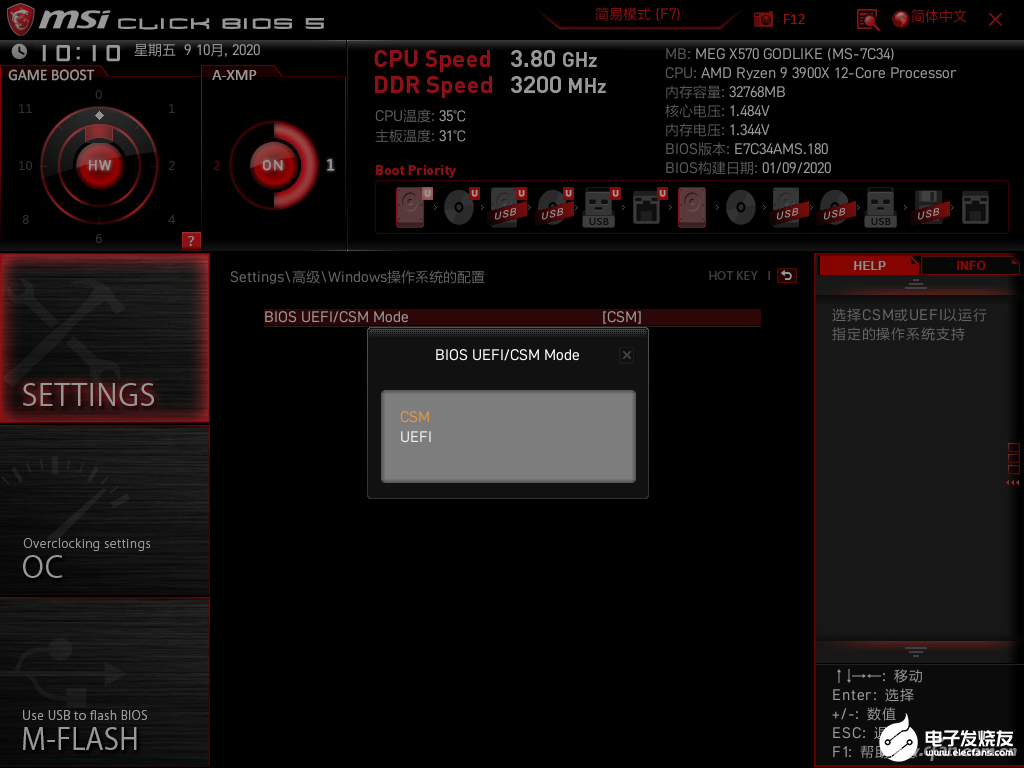This screenshot has width=1024, height=768.
Task: Open the language selector globe icon
Action: [x=901, y=19]
